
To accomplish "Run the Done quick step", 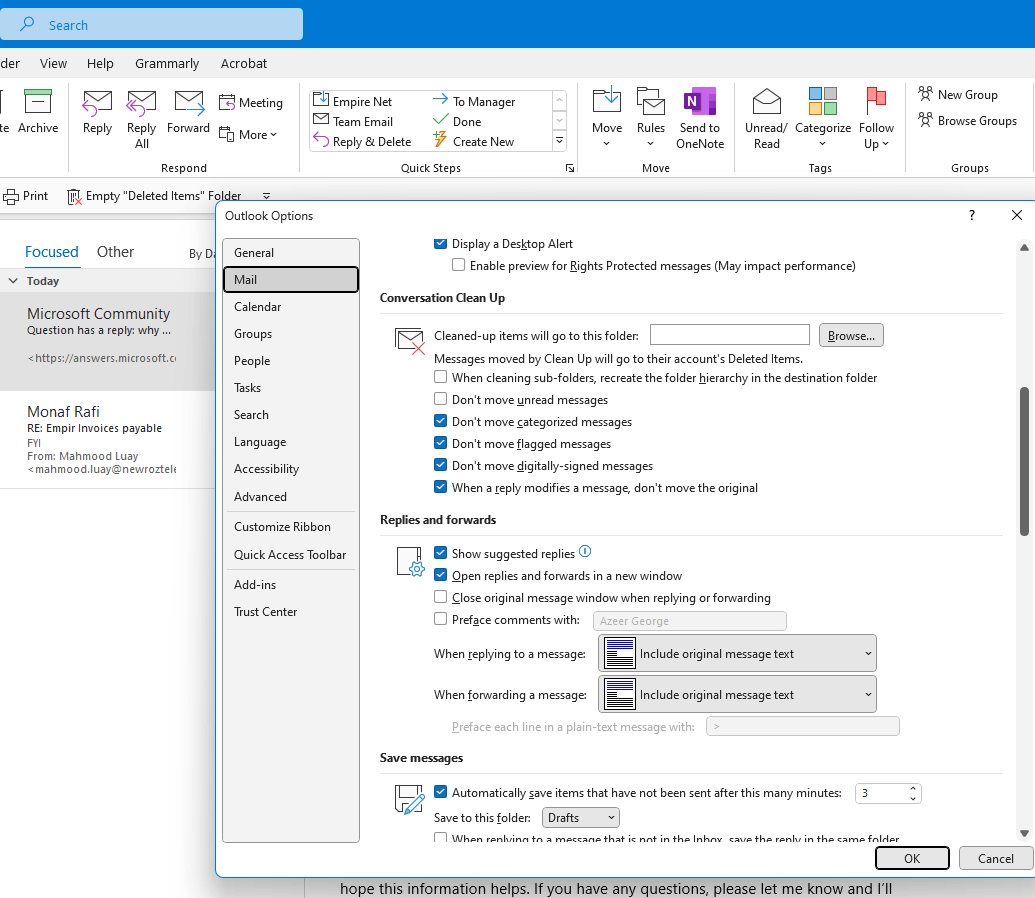I will point(457,121).
